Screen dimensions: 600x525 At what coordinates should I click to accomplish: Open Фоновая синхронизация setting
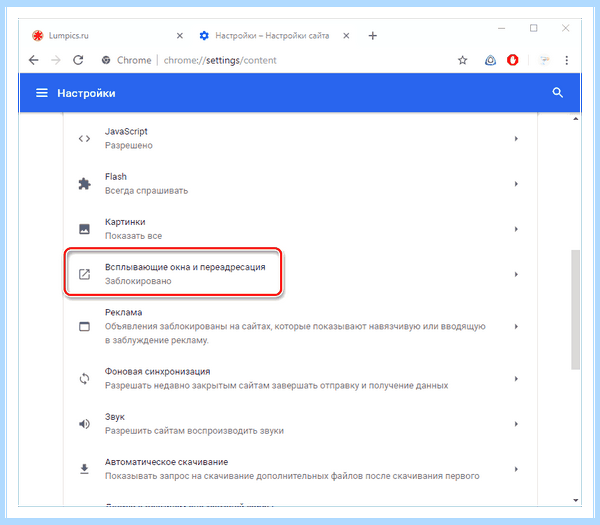300,378
